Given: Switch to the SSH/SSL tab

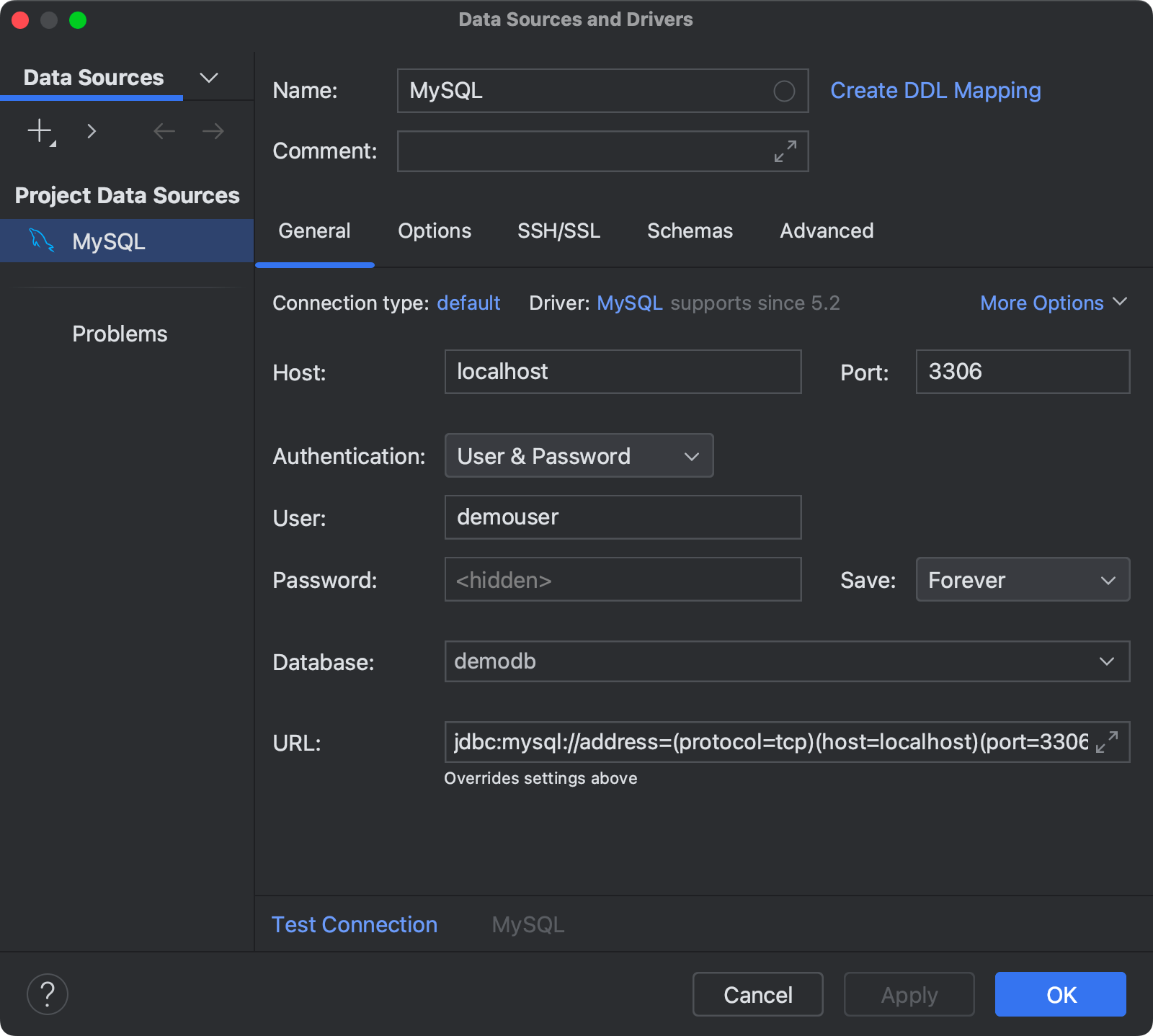Looking at the screenshot, I should [x=558, y=231].
